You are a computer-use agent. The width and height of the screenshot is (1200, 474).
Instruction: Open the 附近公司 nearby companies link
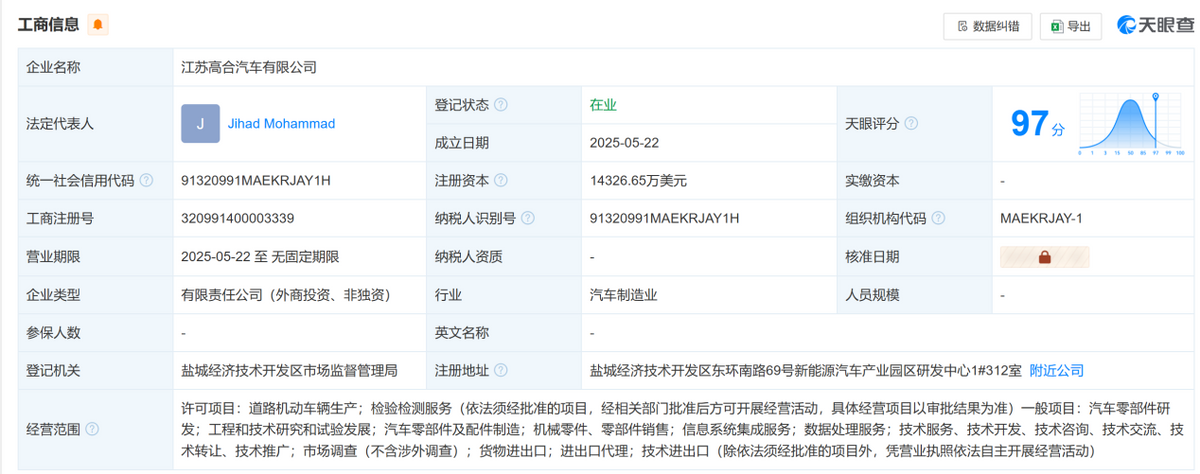(1057, 370)
